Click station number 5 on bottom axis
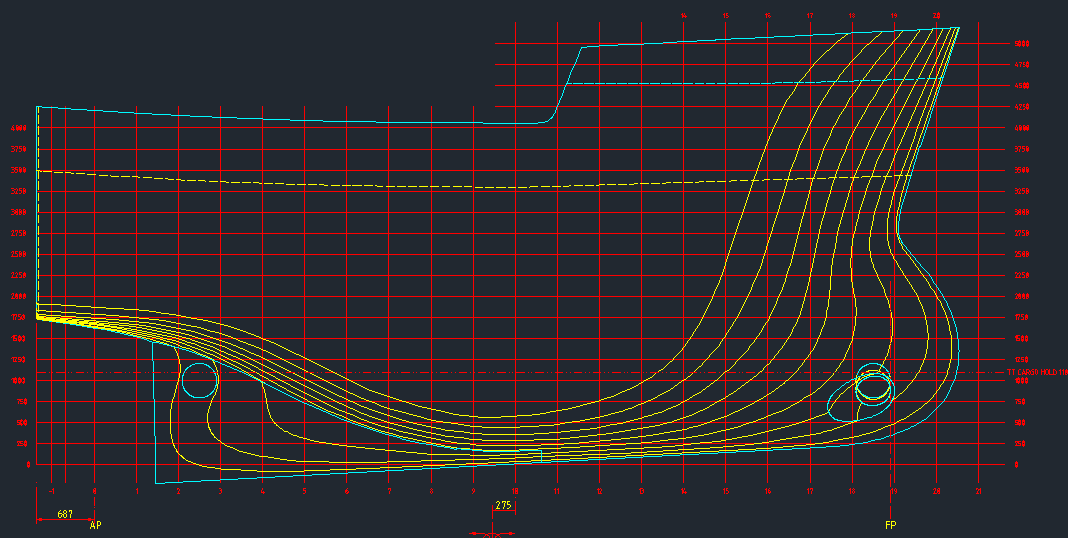The height and width of the screenshot is (538, 1068). [305, 491]
